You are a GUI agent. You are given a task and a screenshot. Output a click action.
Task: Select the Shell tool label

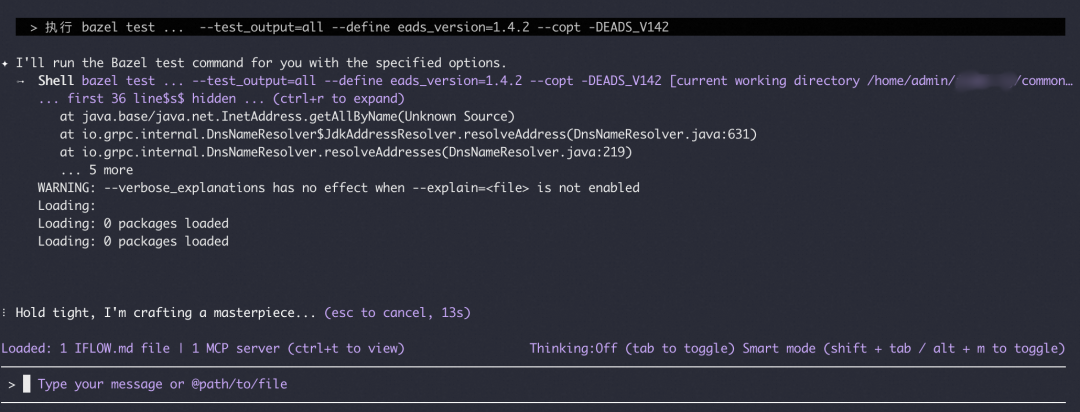pyautogui.click(x=56, y=81)
